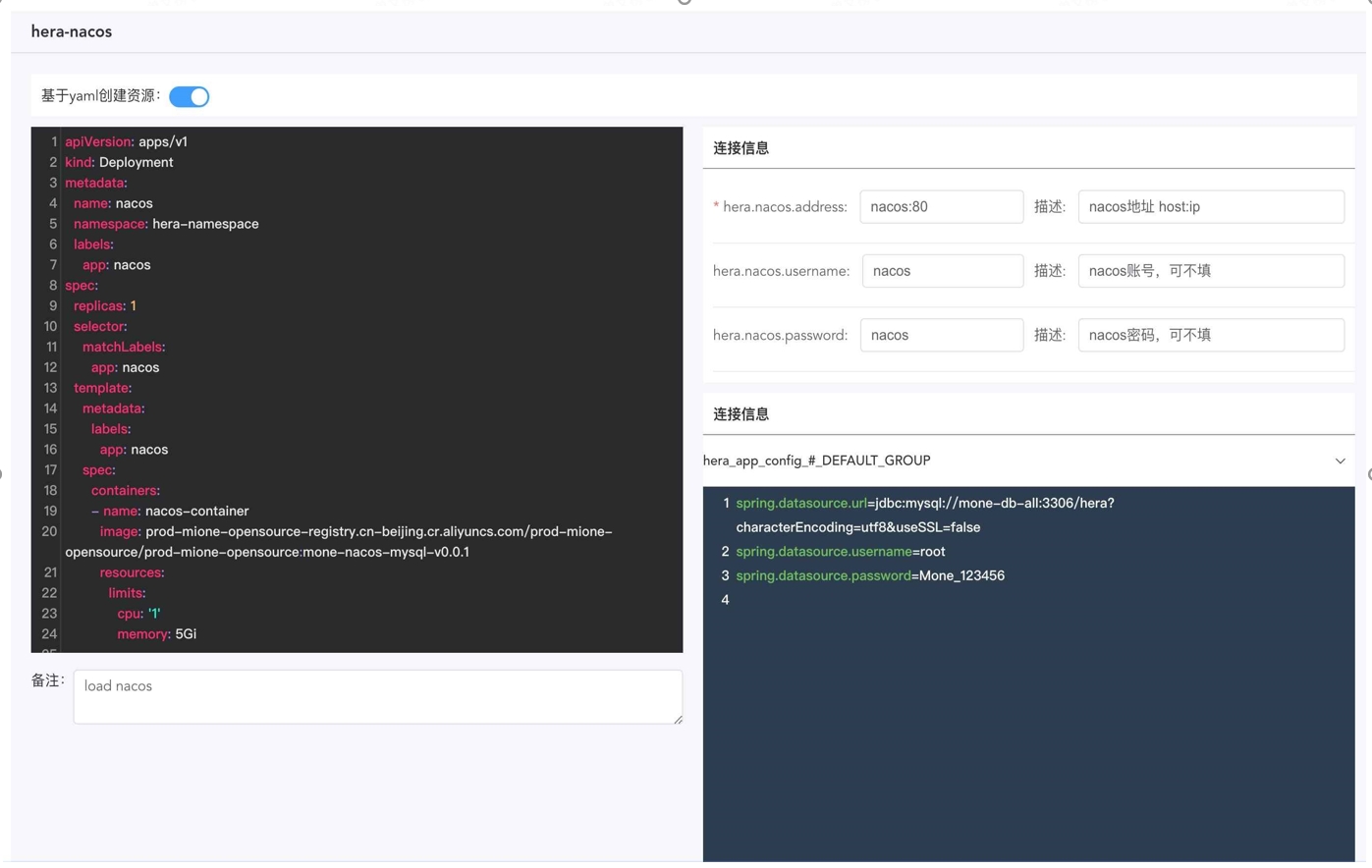Click the cpu: '1' line

(138, 613)
